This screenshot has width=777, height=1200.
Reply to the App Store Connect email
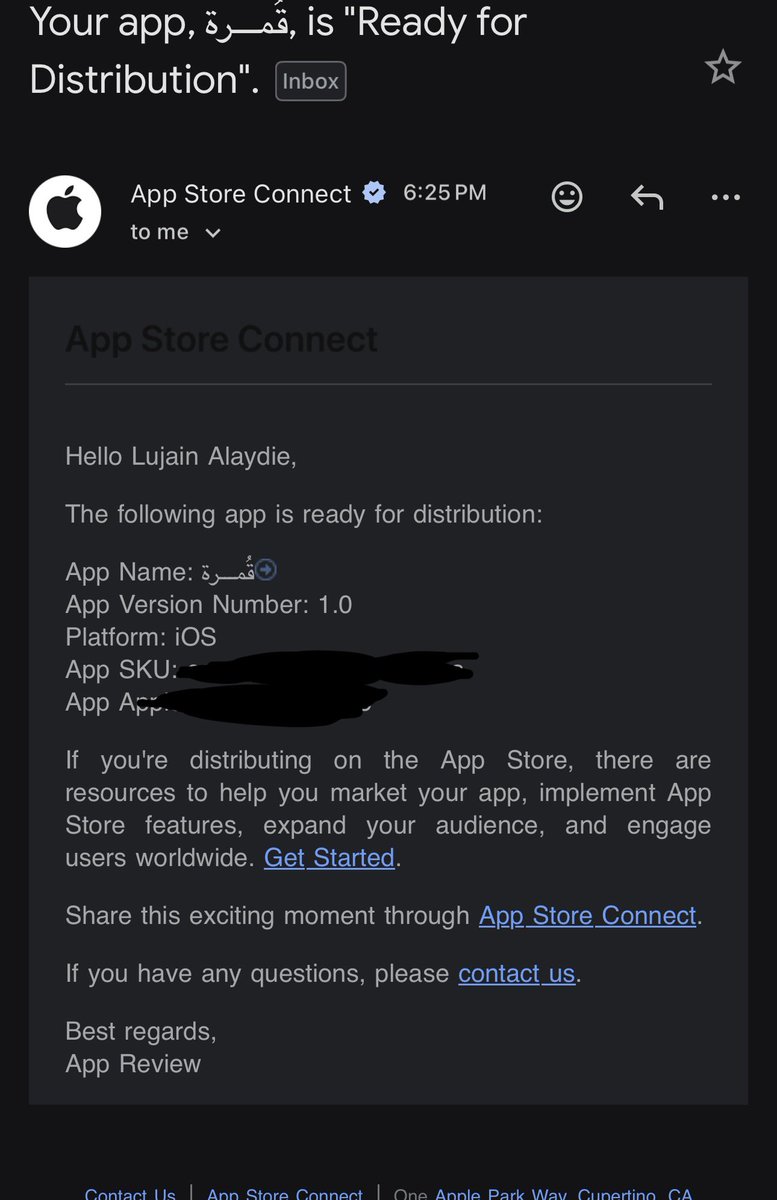[647, 198]
